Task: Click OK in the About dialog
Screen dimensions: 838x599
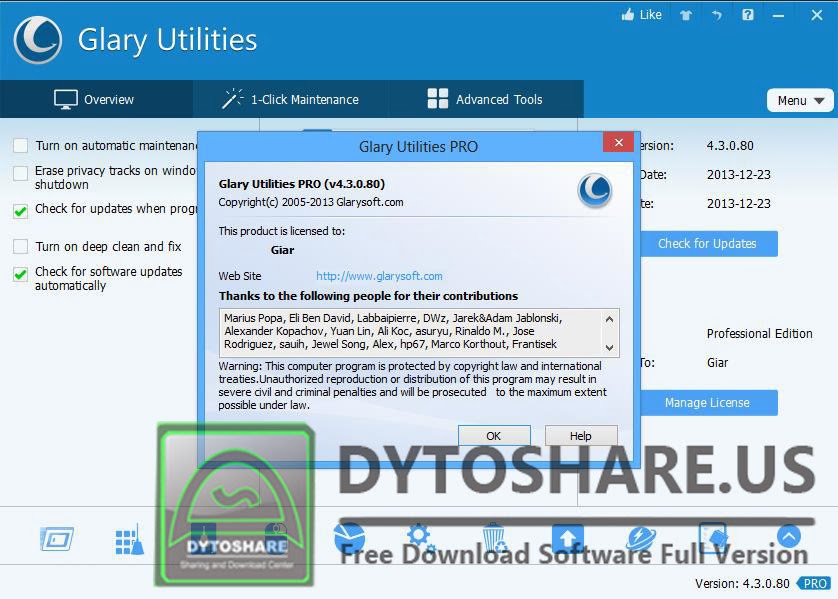Action: coord(494,436)
